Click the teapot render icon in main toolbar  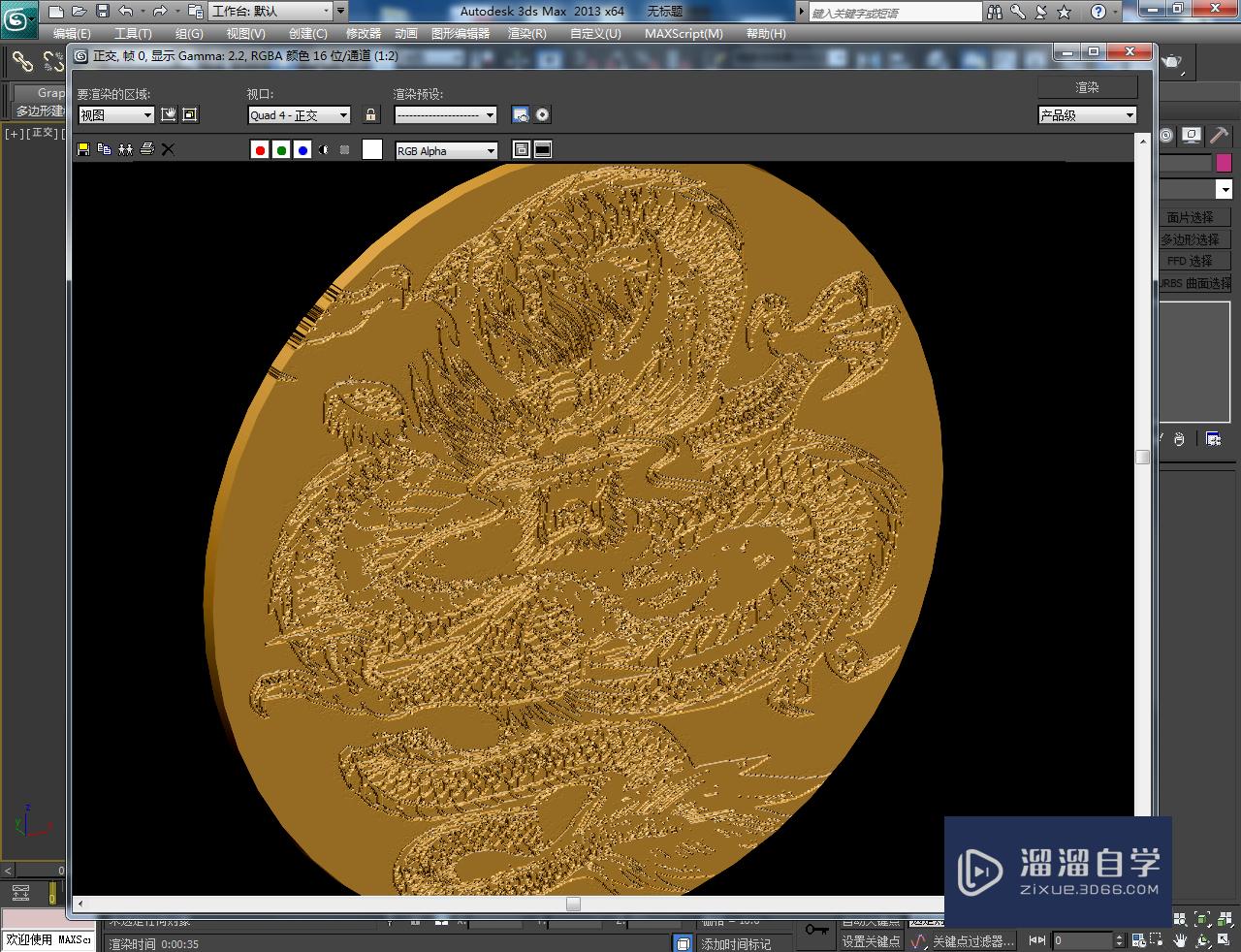[1173, 62]
